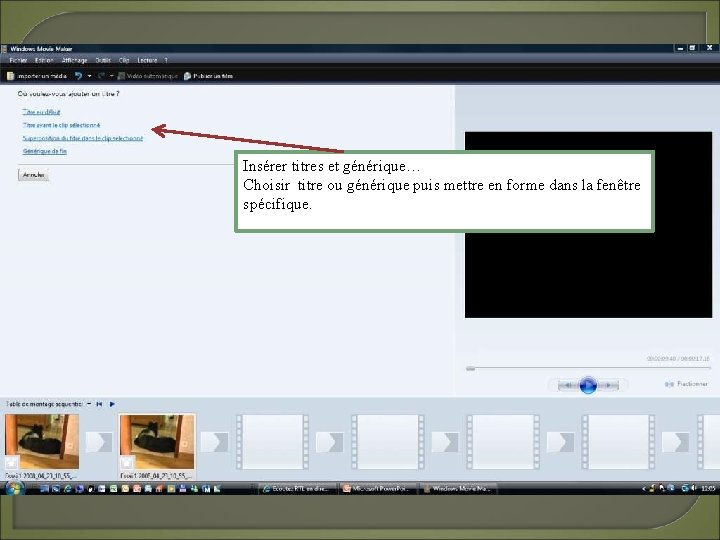720x540 pixels.
Task: Click the Publier un film toolbar button
Action: [208, 76]
